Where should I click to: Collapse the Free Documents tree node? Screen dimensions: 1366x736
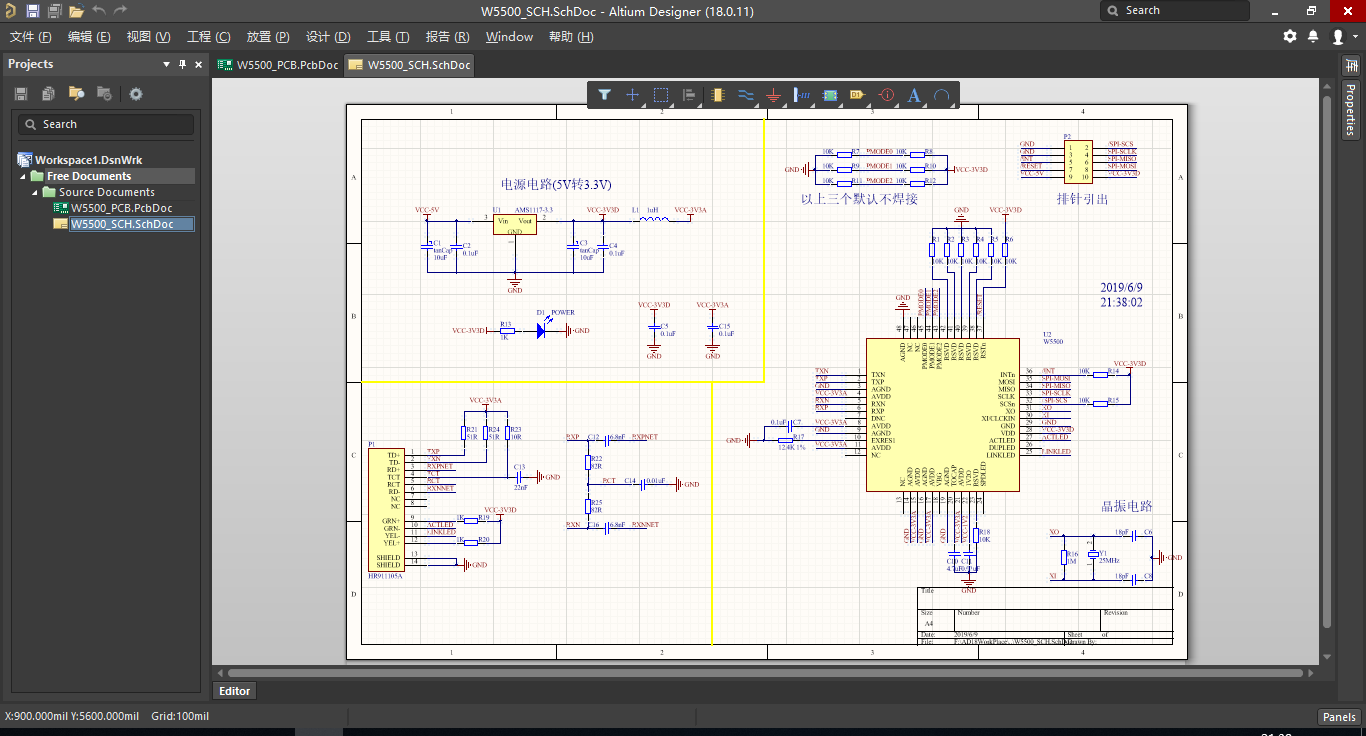click(24, 176)
